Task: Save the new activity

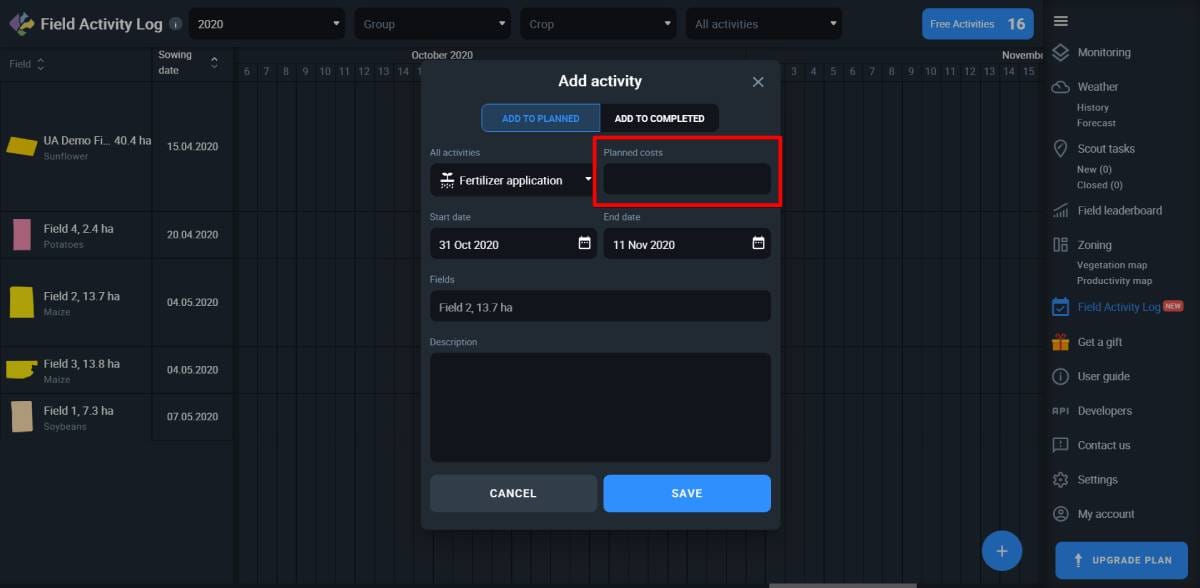Action: click(x=686, y=493)
